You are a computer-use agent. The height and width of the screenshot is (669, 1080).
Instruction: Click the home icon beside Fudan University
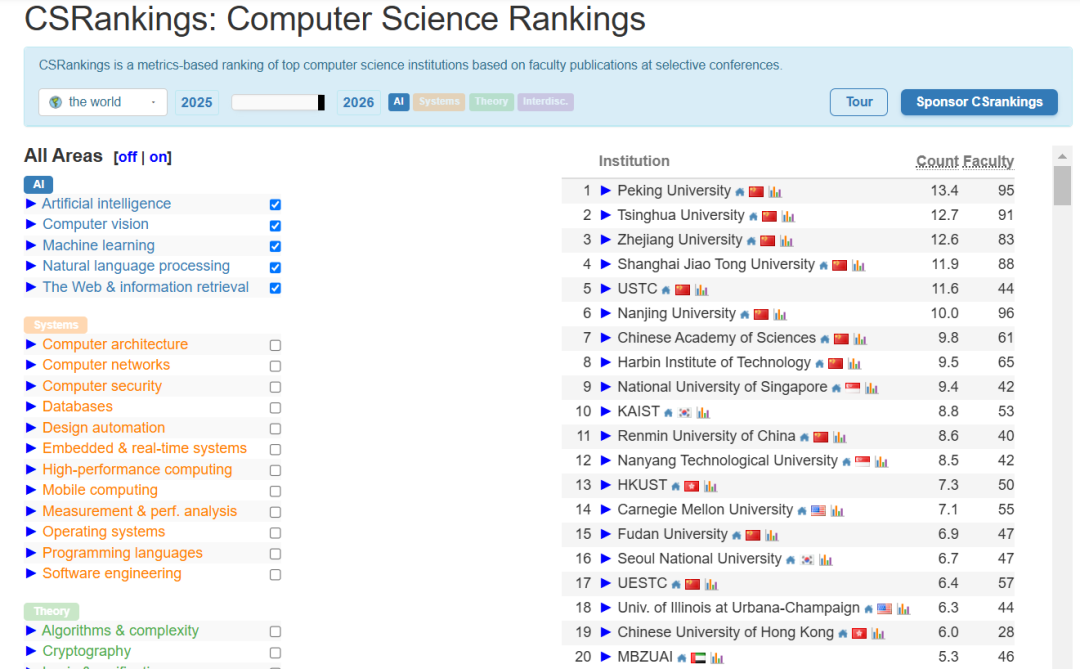tap(737, 535)
